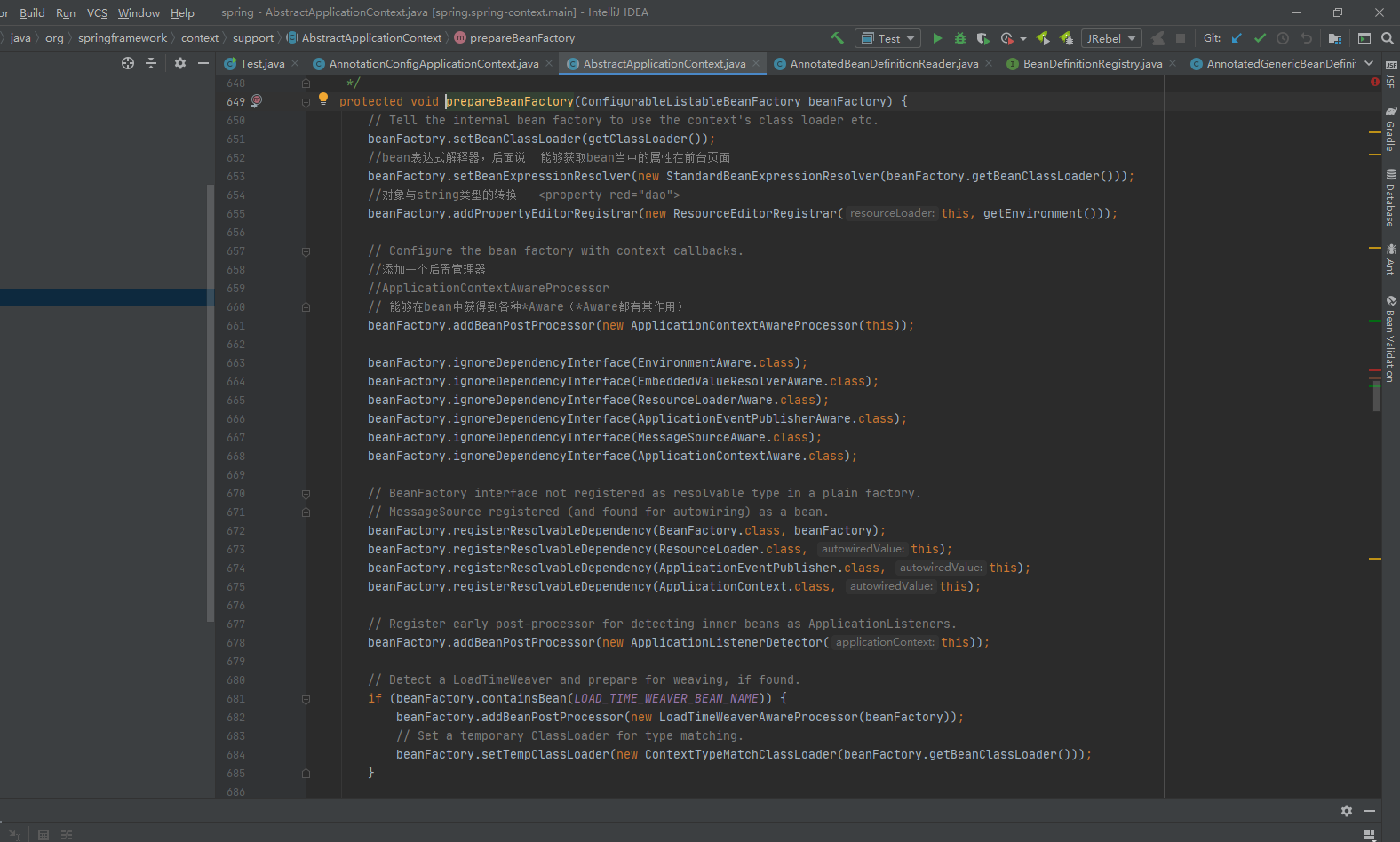Open the Database tool window
Screen dimensions: 1400x842
1390,198
